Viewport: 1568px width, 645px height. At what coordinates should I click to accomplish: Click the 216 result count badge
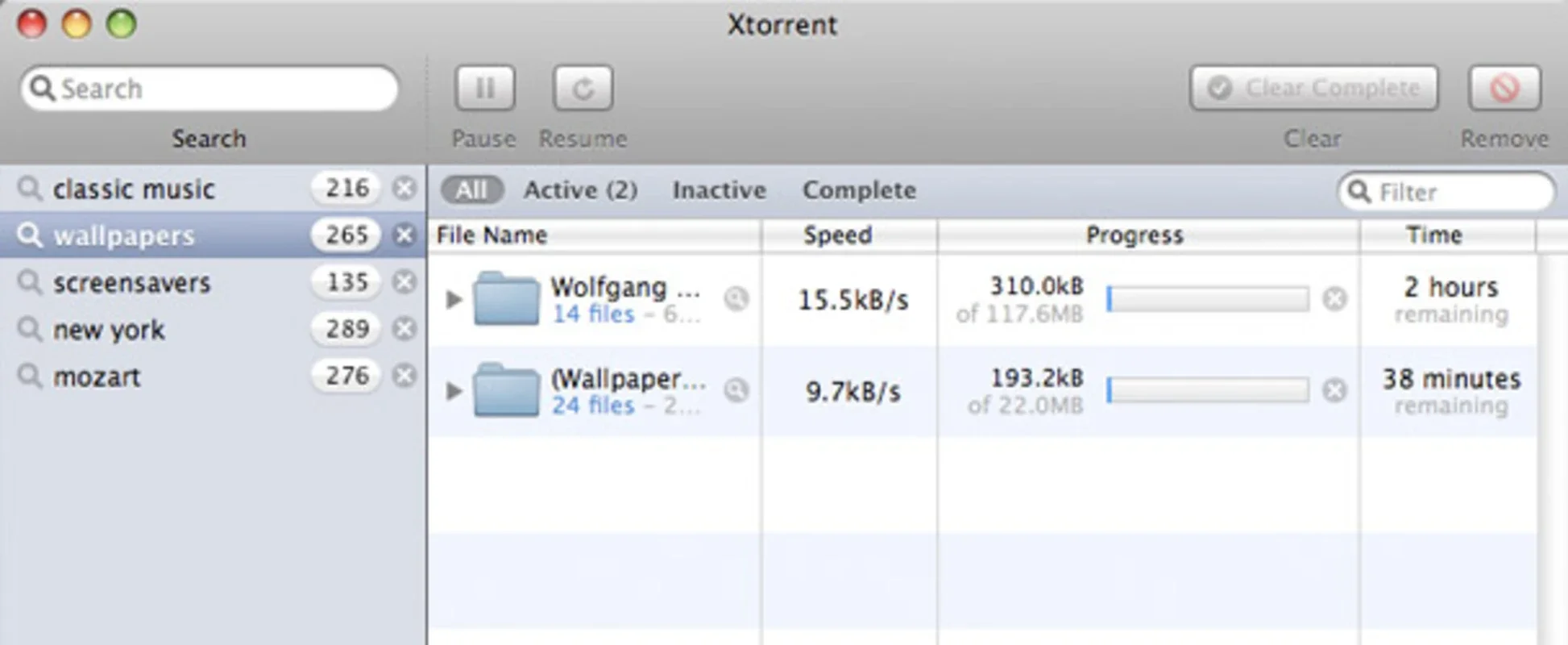[346, 188]
